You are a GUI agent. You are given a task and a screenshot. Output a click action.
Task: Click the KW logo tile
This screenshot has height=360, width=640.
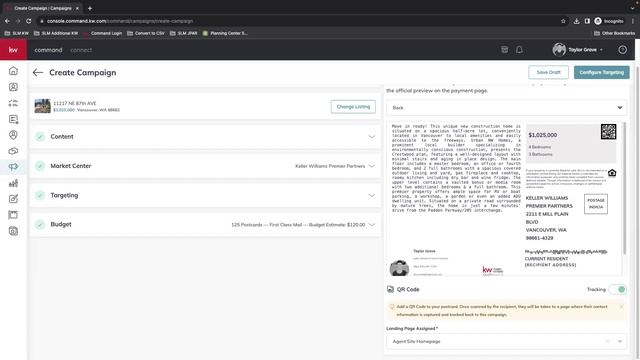(x=13, y=50)
